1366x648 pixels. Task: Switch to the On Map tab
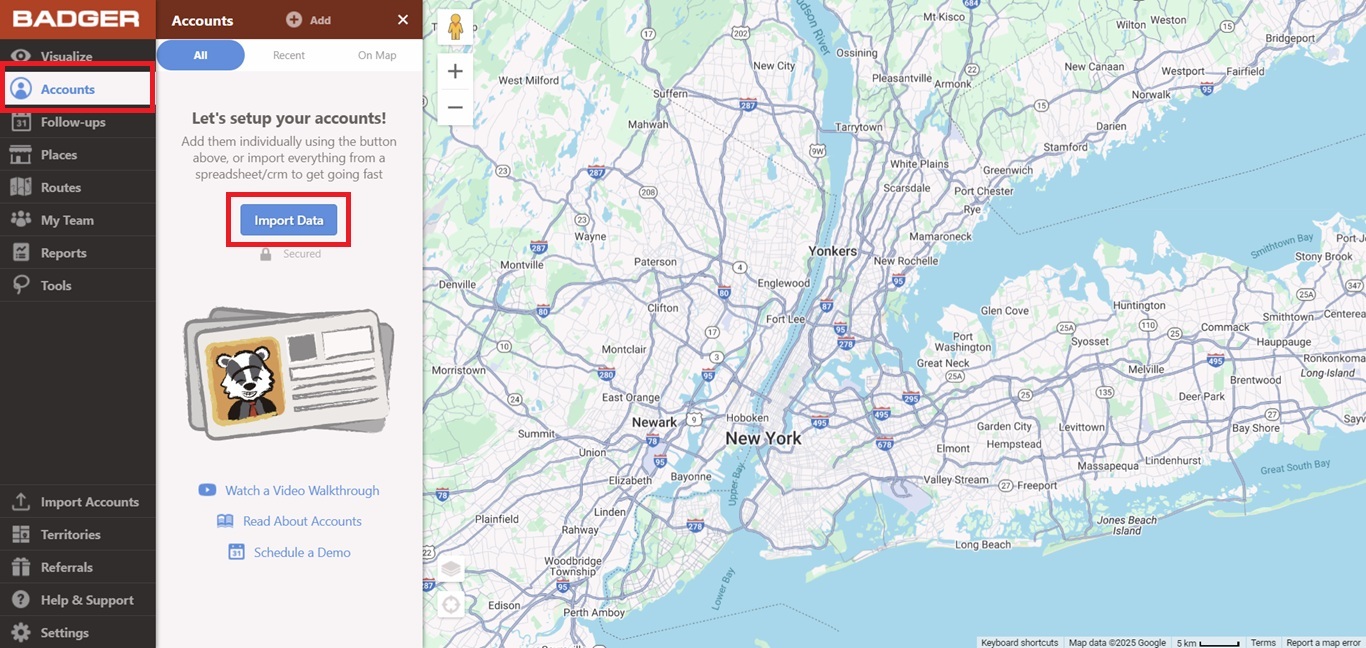[377, 55]
